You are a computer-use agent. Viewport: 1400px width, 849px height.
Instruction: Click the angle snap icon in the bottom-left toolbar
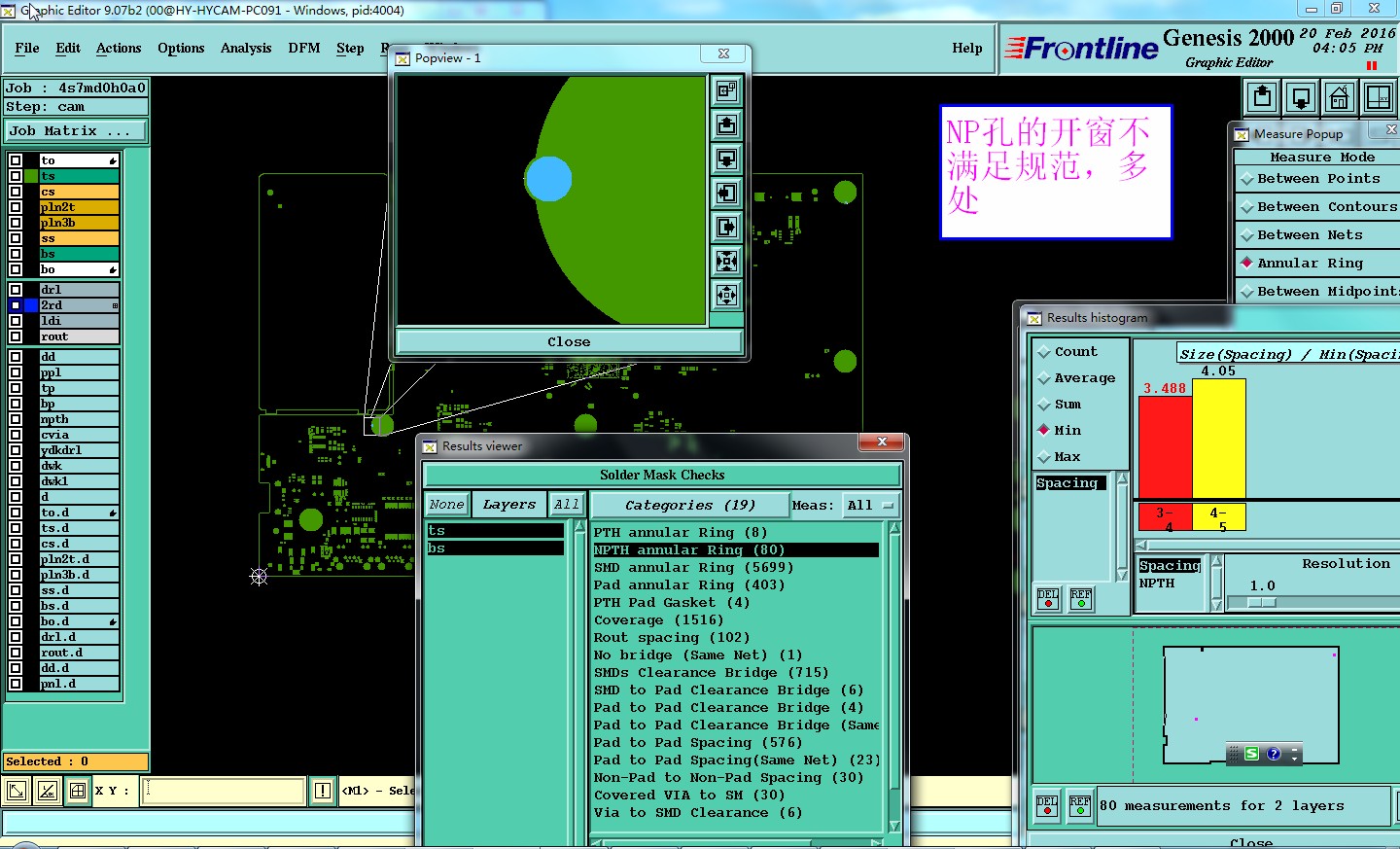48,791
